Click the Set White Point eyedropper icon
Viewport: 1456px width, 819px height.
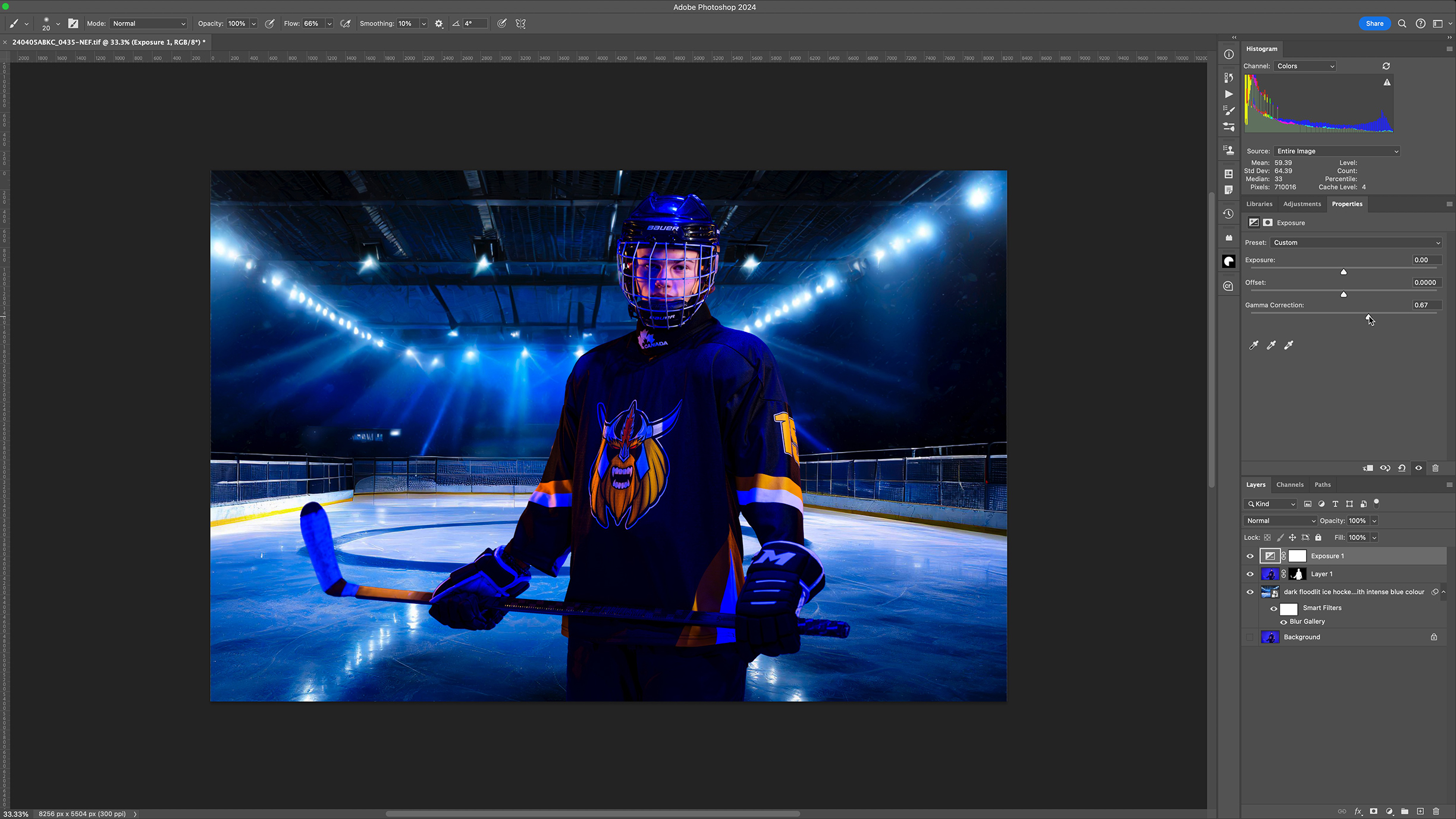1289,344
